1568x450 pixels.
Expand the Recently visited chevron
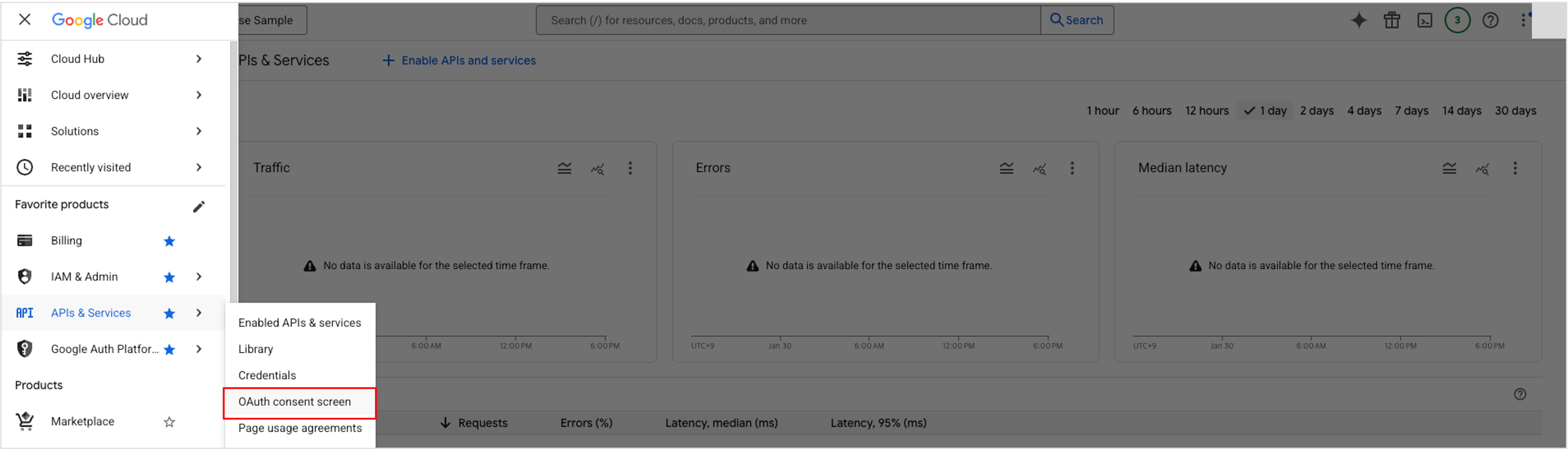click(x=199, y=168)
